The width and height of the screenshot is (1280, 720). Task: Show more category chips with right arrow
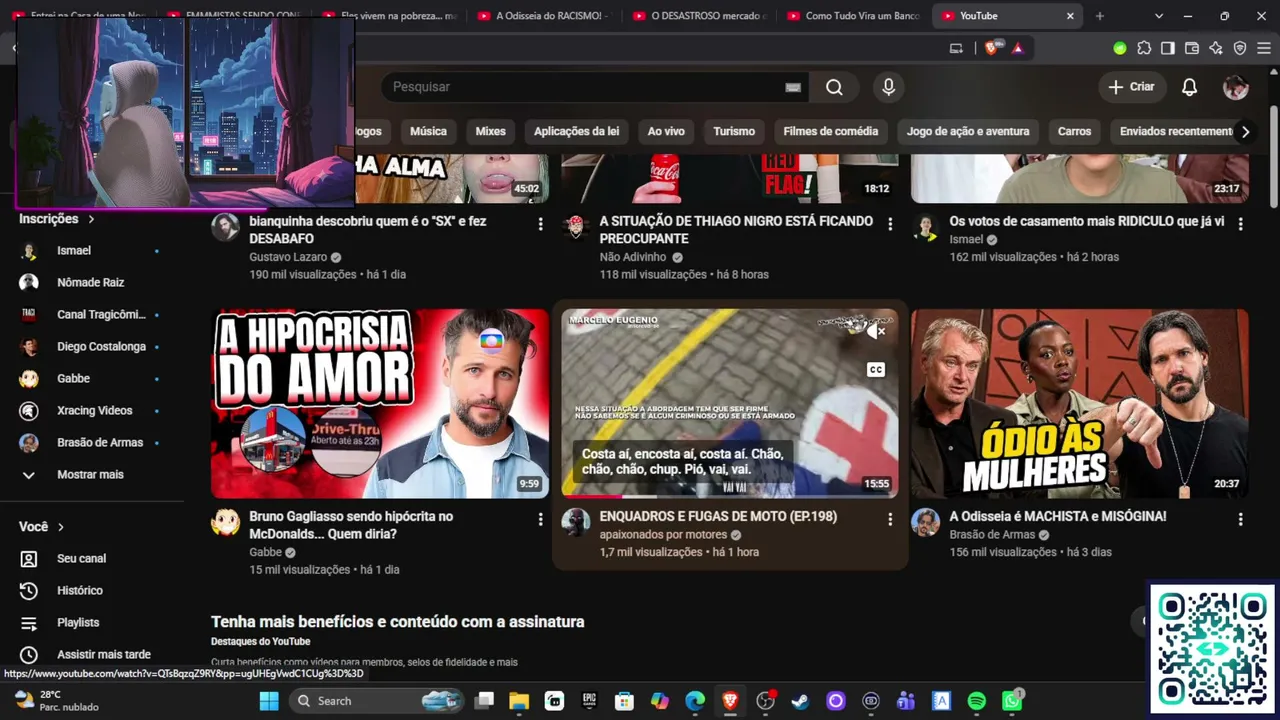(1245, 131)
